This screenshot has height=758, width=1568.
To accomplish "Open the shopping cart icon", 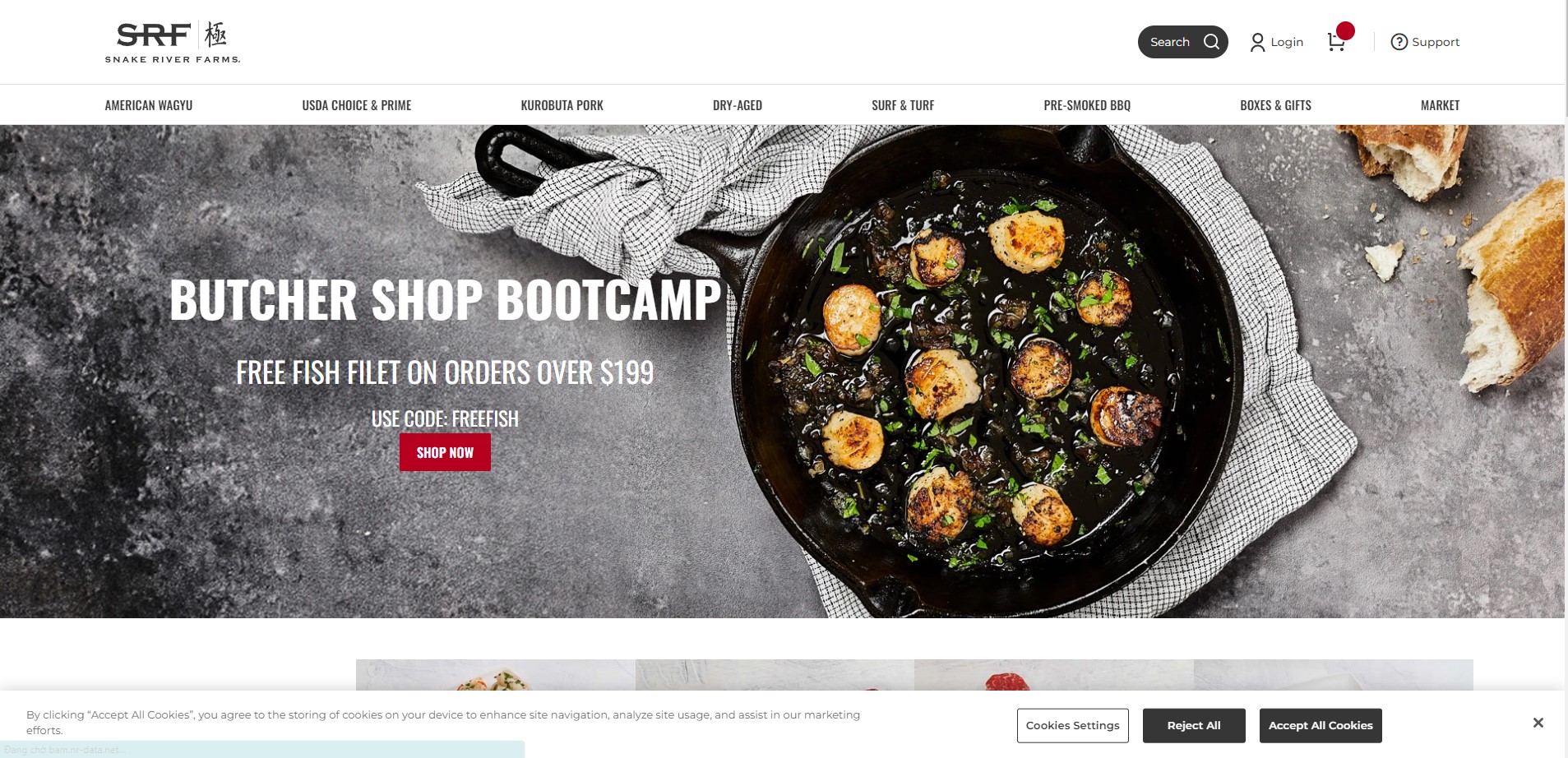I will (x=1337, y=41).
